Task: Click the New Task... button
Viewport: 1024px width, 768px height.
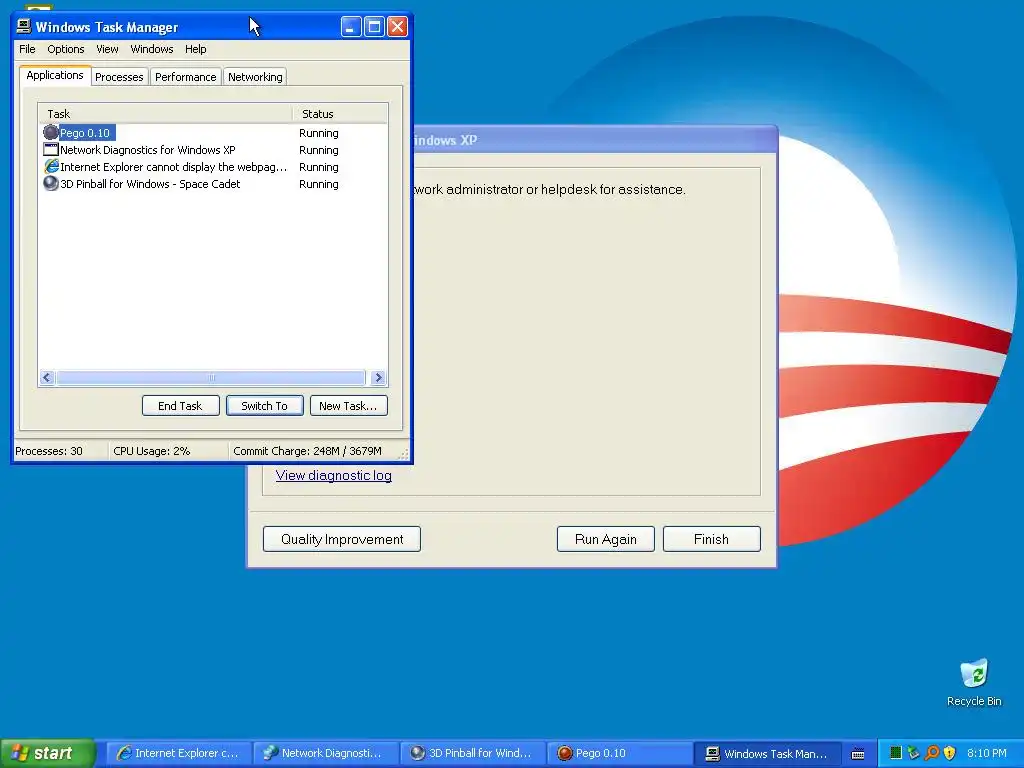Action: point(348,406)
